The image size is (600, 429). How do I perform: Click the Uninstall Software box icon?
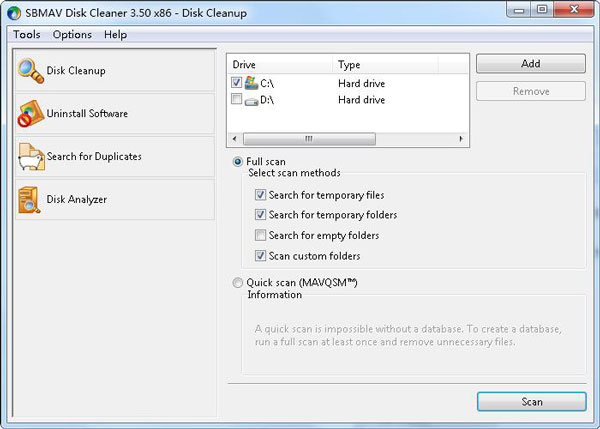point(31,114)
